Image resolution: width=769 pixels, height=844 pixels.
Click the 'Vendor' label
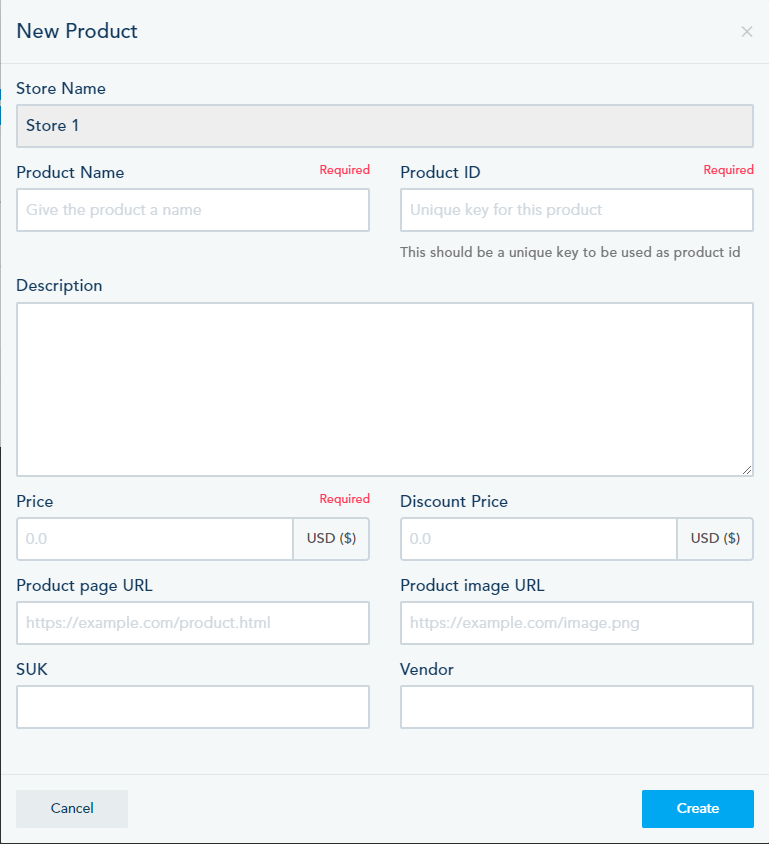tap(427, 670)
